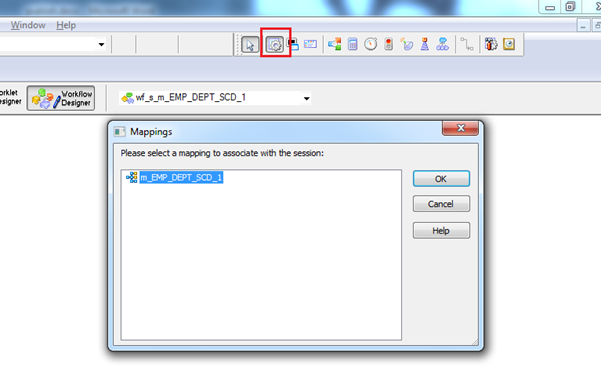Viewport: 601px width, 375px height.
Task: Click the gear-figure icon beside link tool
Action: 491,44
